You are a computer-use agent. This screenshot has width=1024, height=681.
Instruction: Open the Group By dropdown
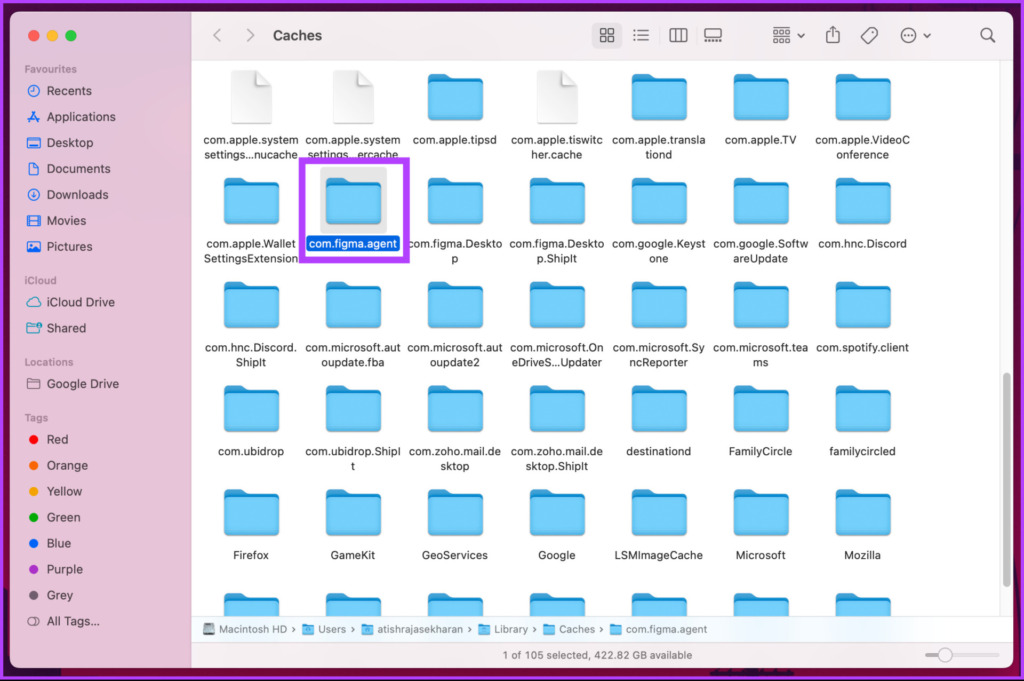(x=788, y=35)
